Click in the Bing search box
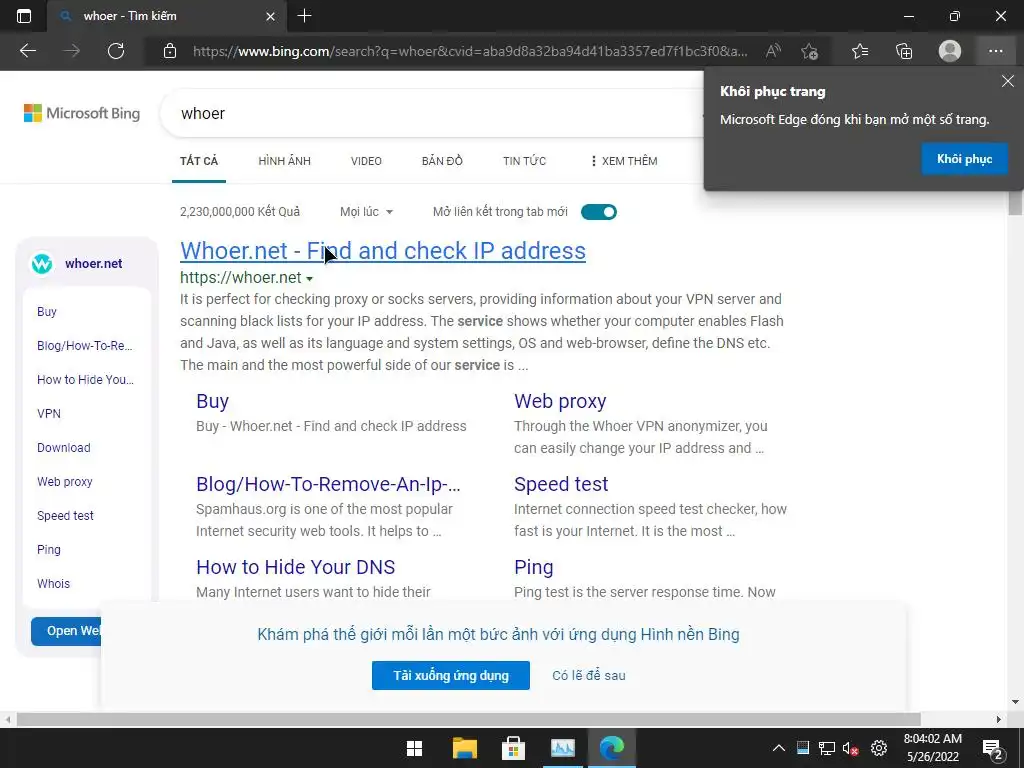The image size is (1024, 768). [431, 114]
